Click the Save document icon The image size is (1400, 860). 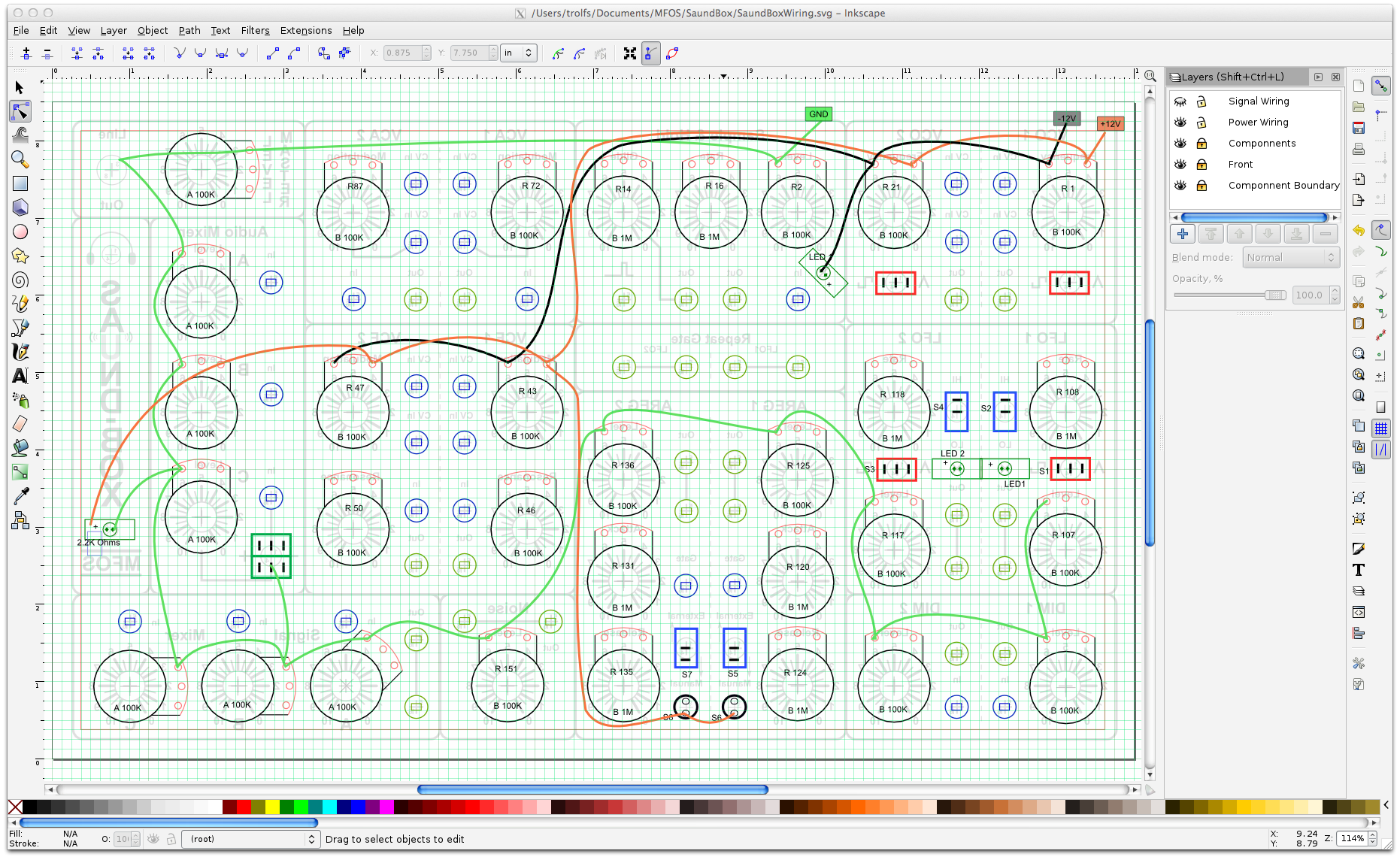point(1358,129)
